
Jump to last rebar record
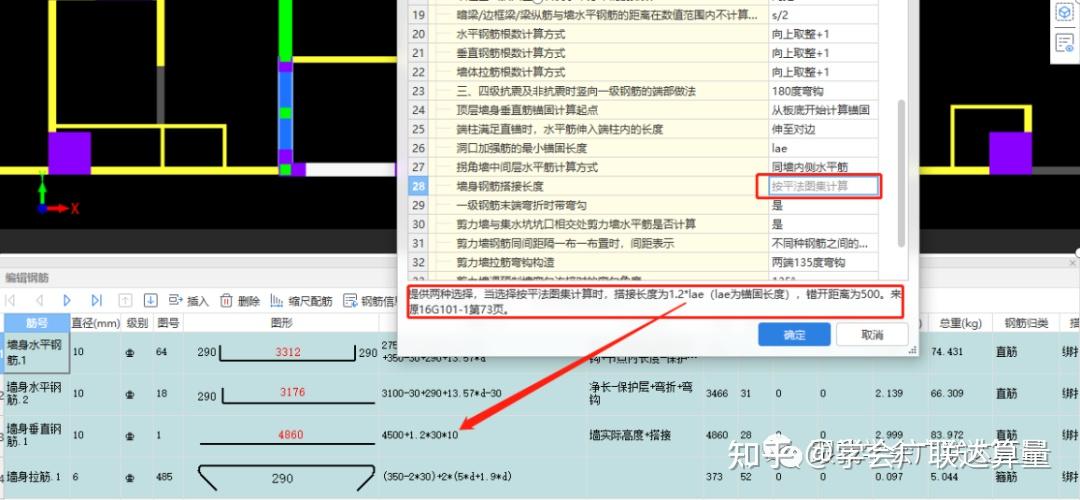(x=96, y=300)
